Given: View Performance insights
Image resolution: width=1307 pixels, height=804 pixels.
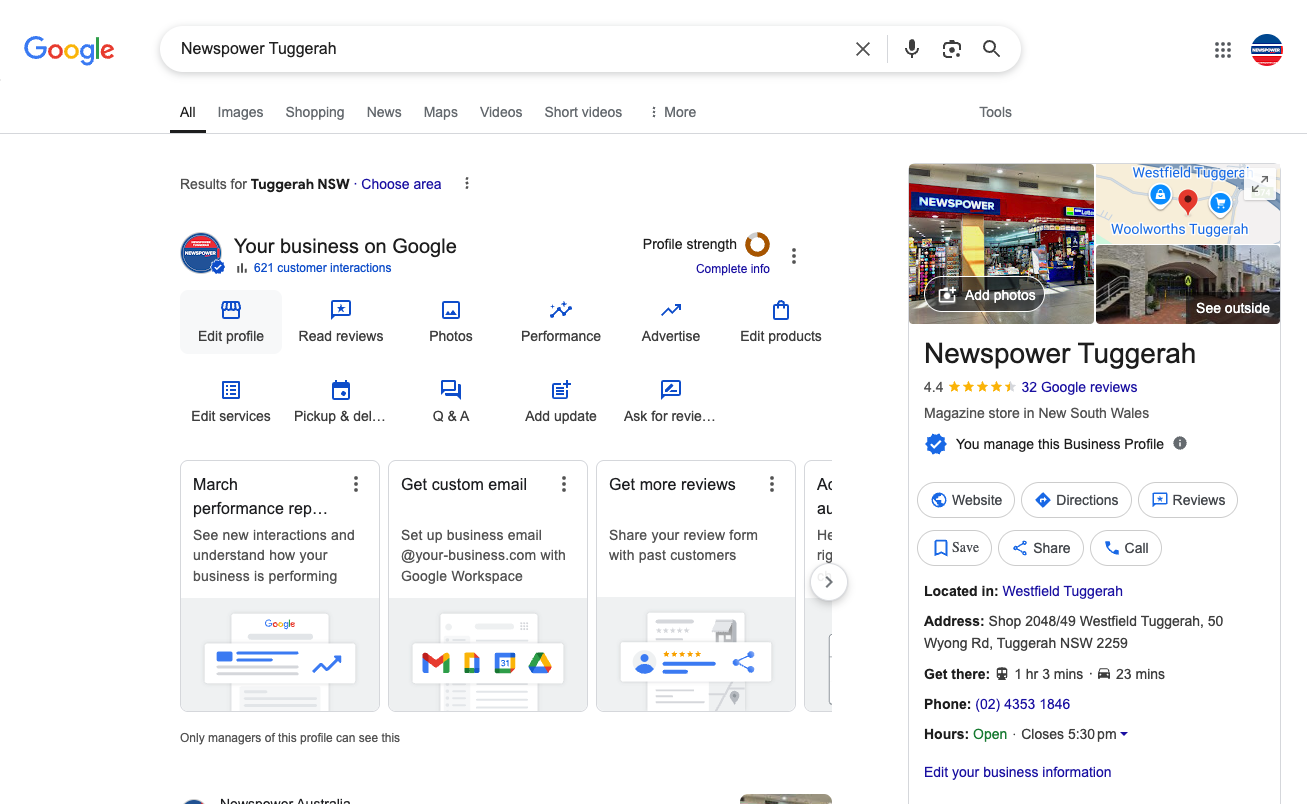Looking at the screenshot, I should [561, 322].
